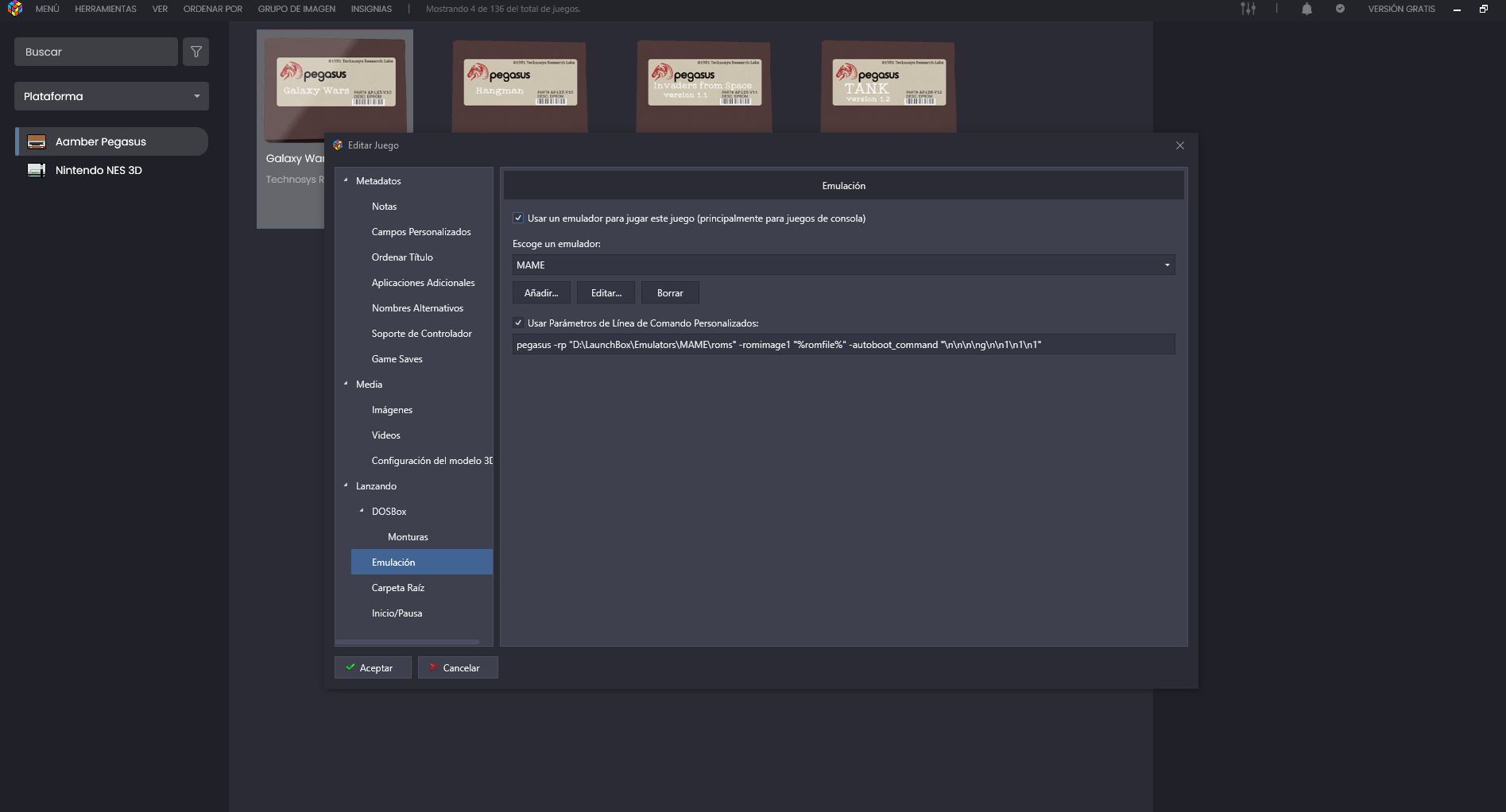Select Monturas in the tree
This screenshot has width=1506, height=812.
408,536
